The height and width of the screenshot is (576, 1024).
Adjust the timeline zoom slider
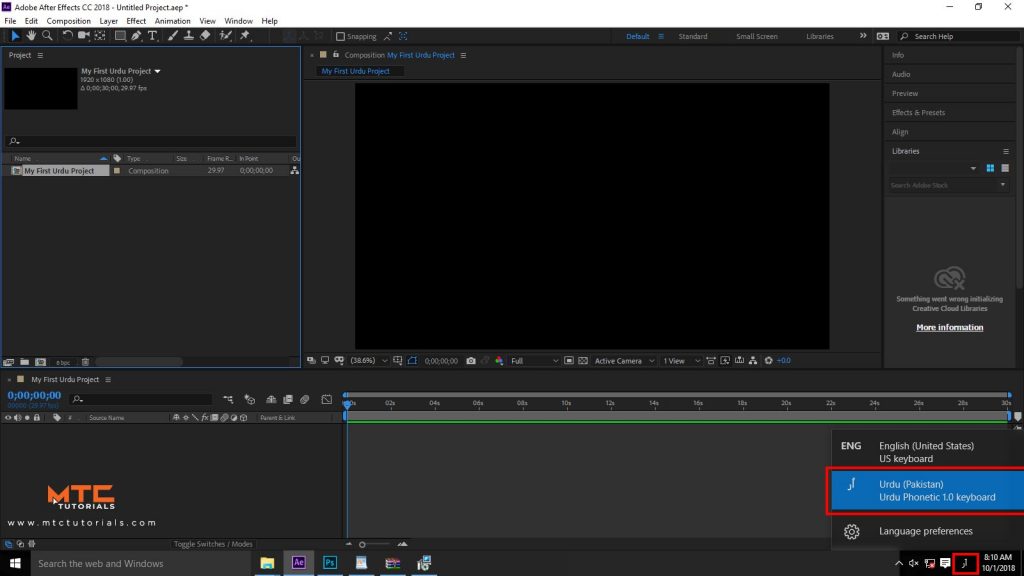pyautogui.click(x=362, y=544)
